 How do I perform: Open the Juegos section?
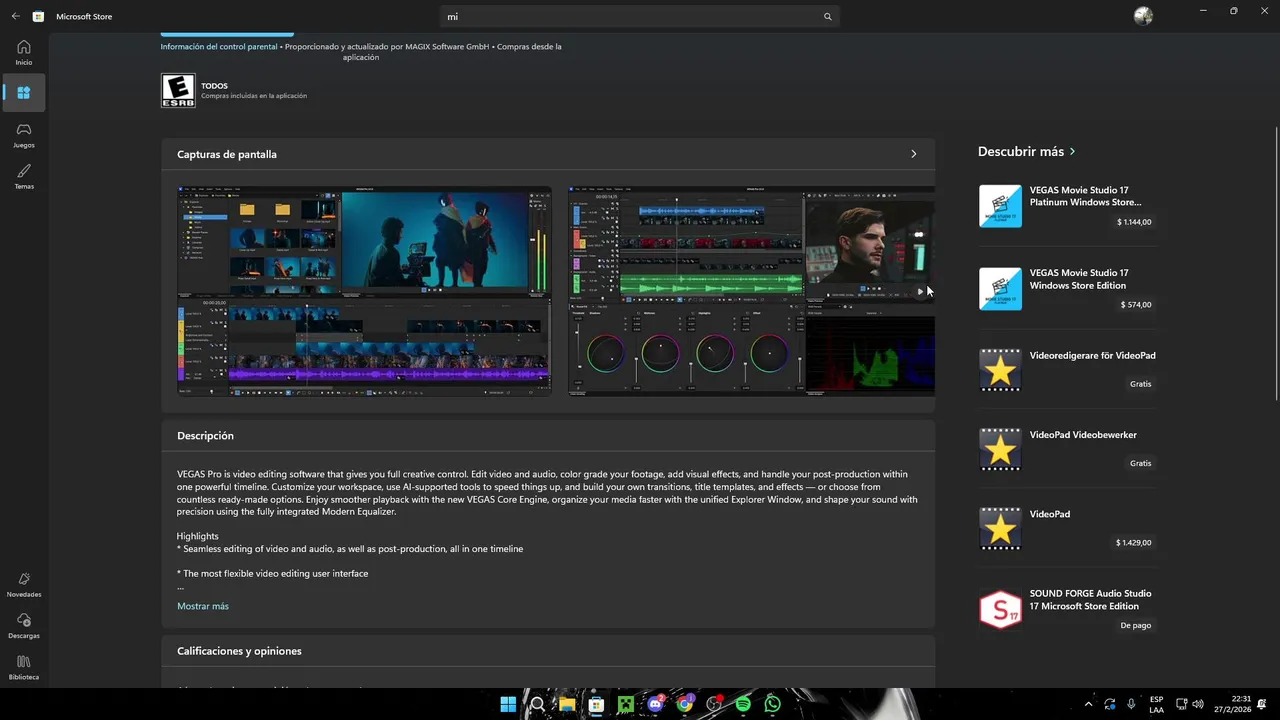(24, 135)
